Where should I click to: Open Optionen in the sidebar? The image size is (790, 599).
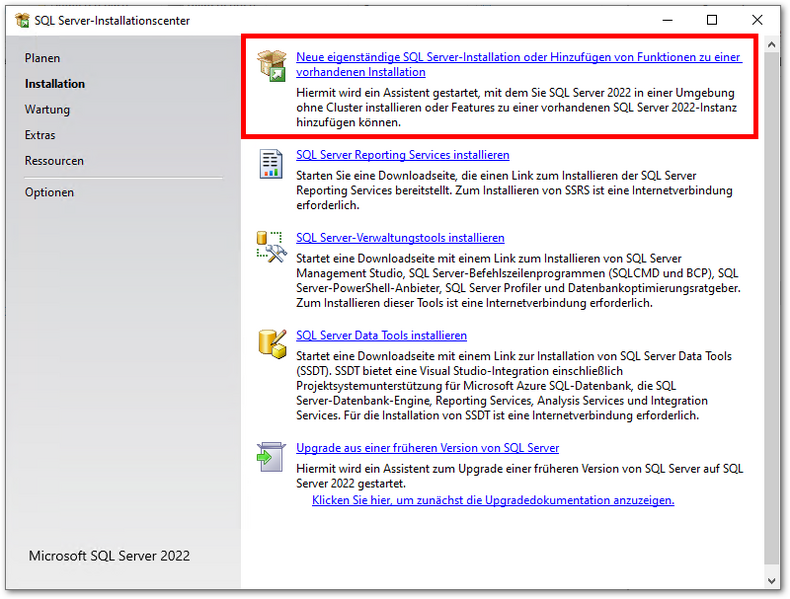point(49,192)
